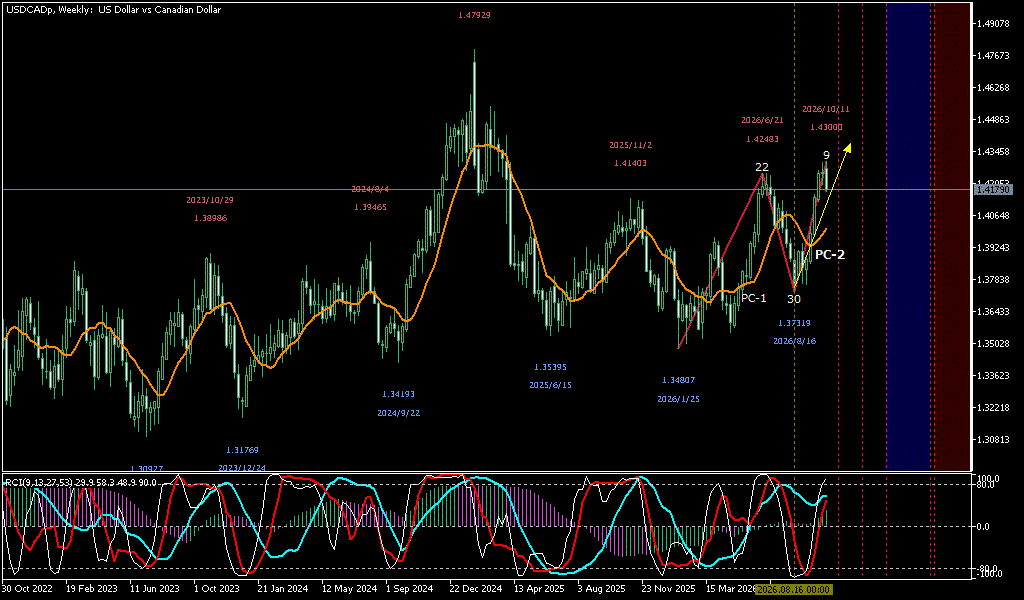Click 11 Jun 2023 on time axis
This screenshot has width=1024, height=600.
tap(154, 588)
